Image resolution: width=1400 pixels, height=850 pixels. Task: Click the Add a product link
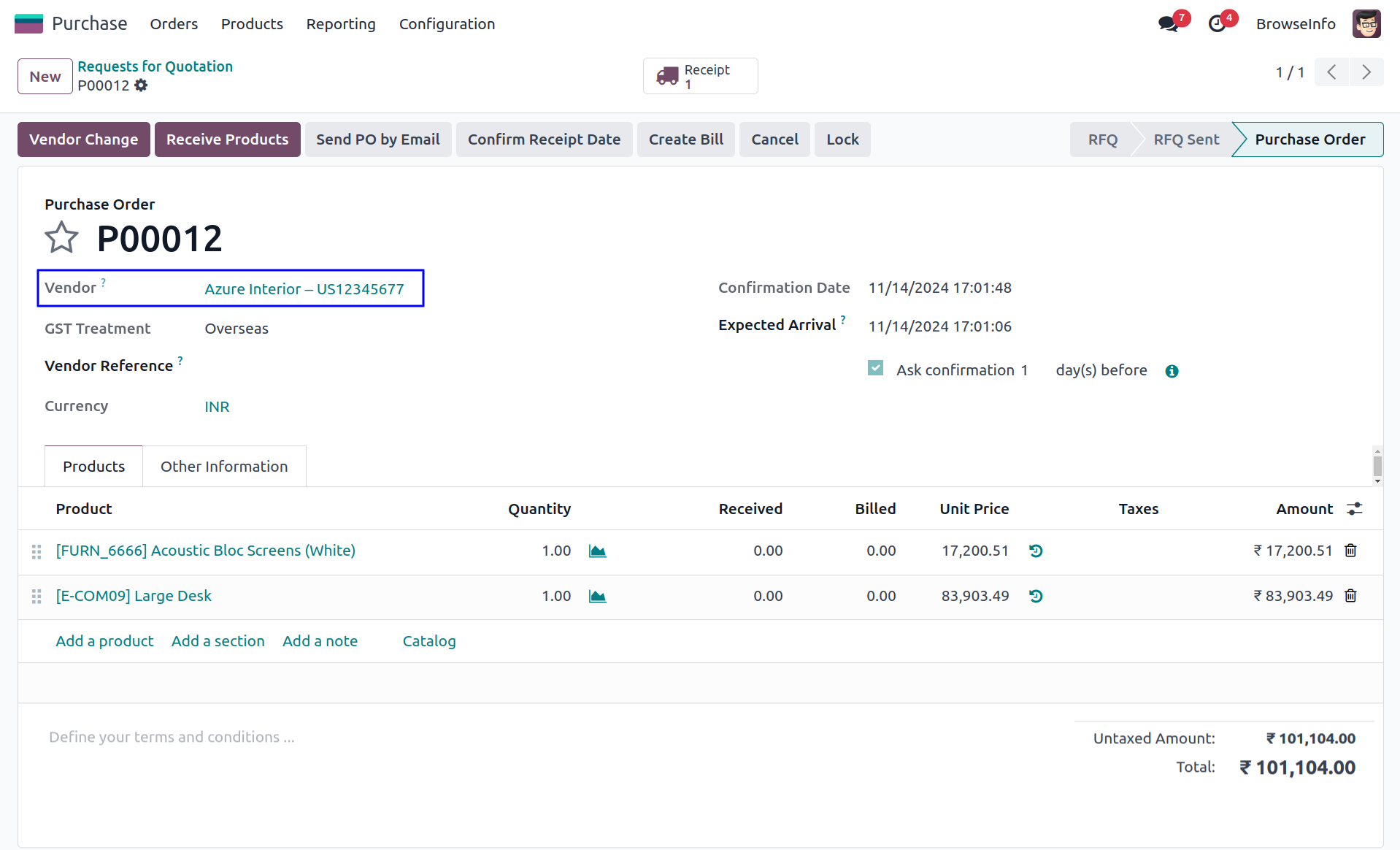tap(104, 641)
